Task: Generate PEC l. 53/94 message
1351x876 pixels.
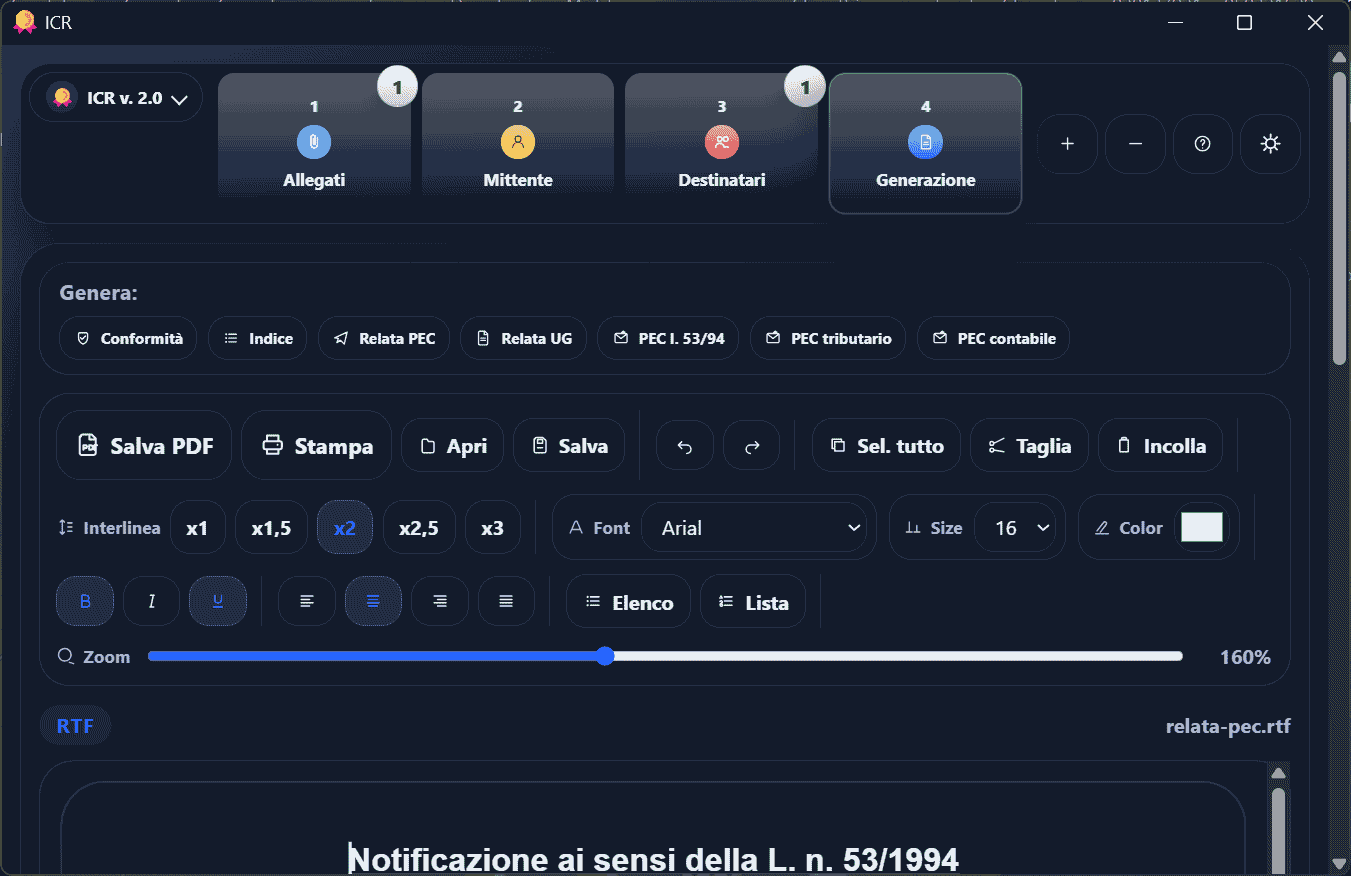Action: pos(668,338)
